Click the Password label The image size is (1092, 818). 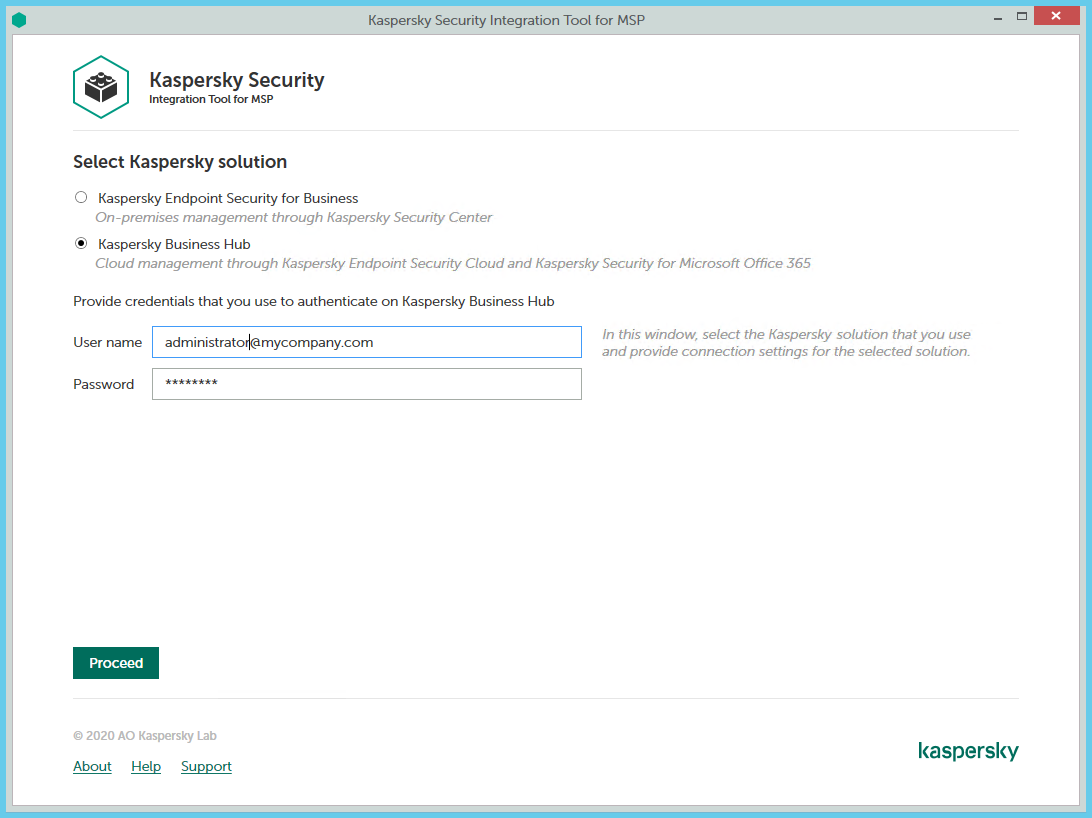tap(103, 384)
